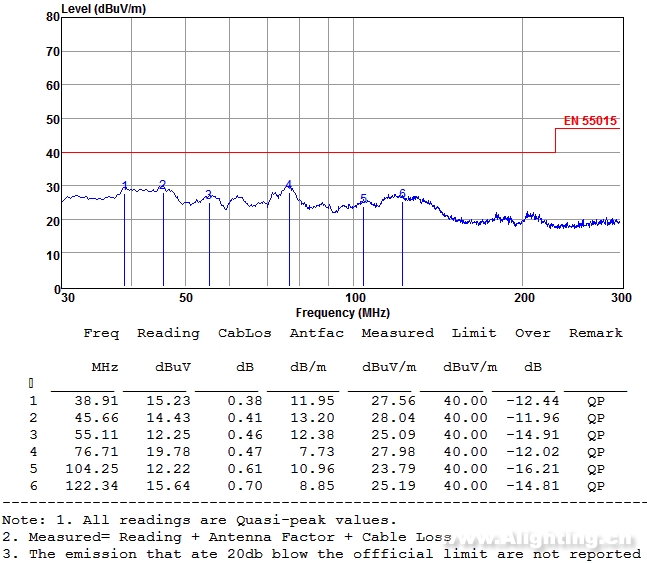The width and height of the screenshot is (647, 563).
Task: Click cable loss value 0.70
Action: (245, 486)
